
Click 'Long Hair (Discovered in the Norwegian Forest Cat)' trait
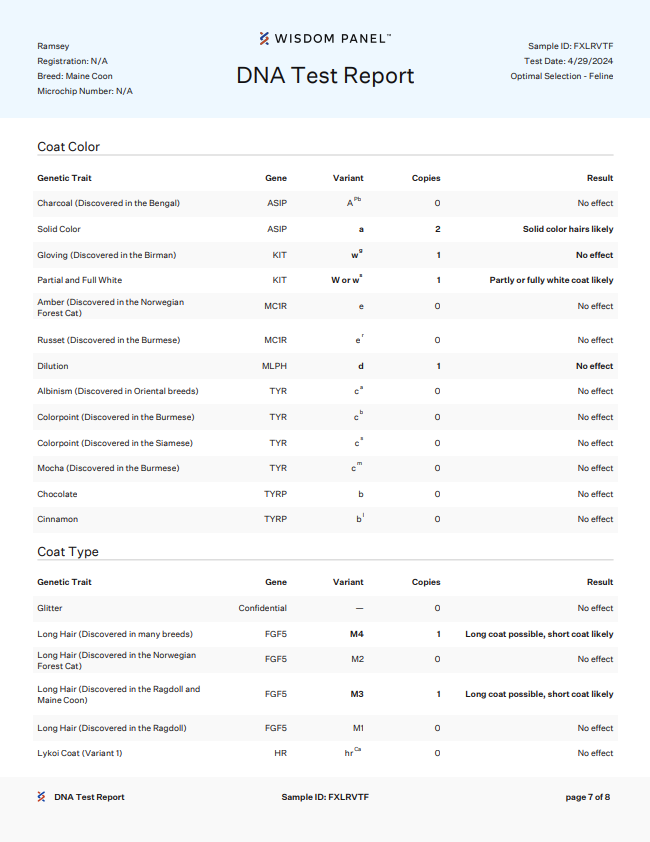click(x=117, y=660)
